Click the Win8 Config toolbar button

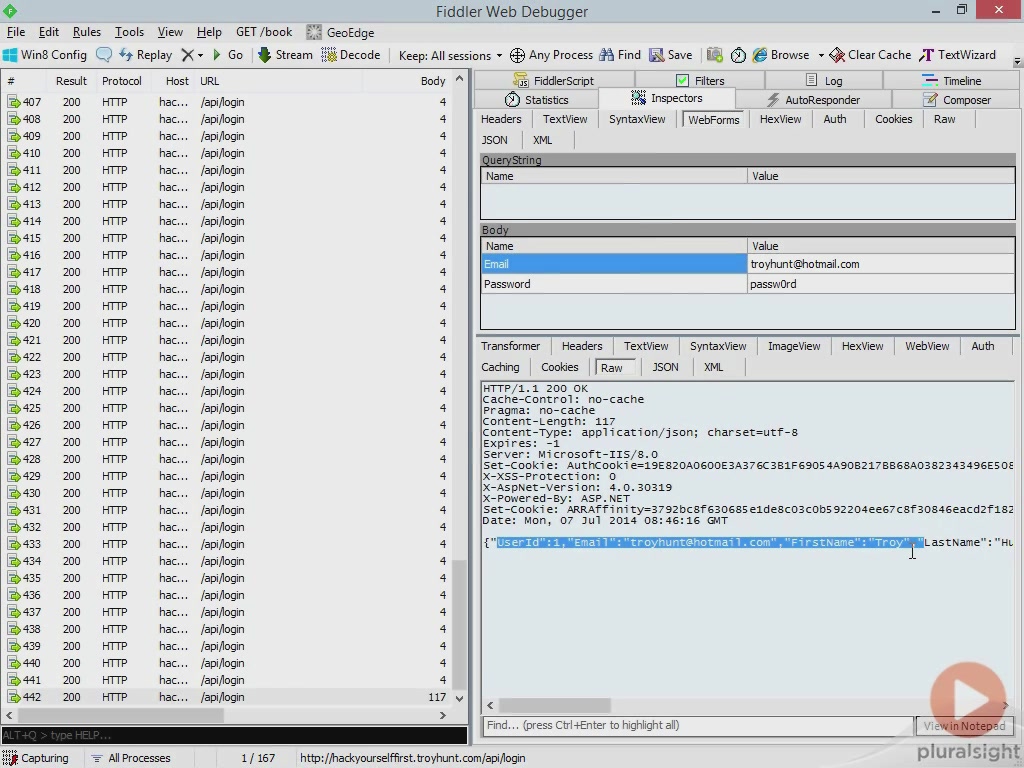(44, 55)
